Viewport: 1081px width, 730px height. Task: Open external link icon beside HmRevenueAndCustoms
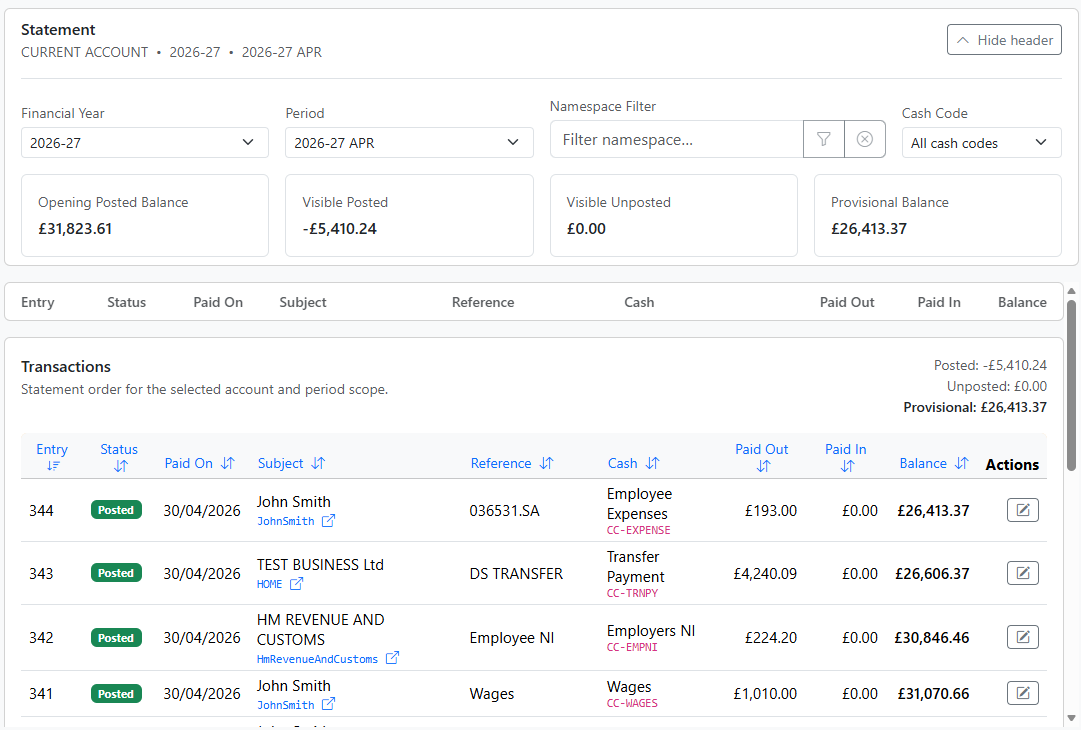point(392,658)
